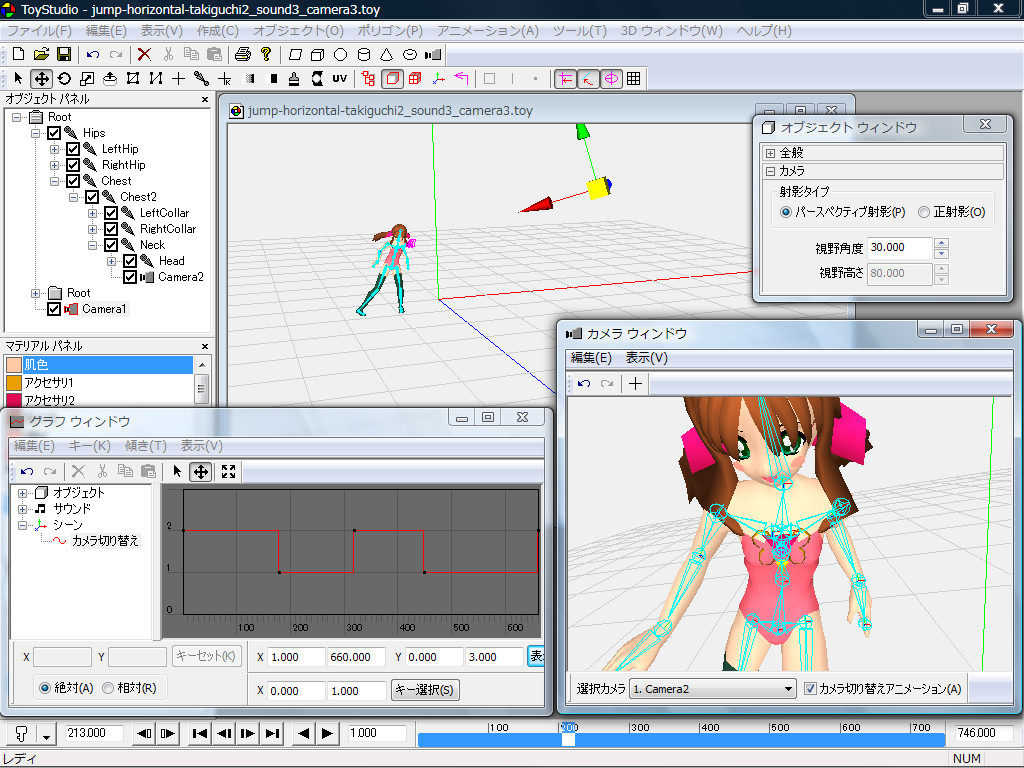Click the UV editing tool icon
Screen dimensions: 1024x768
339,78
